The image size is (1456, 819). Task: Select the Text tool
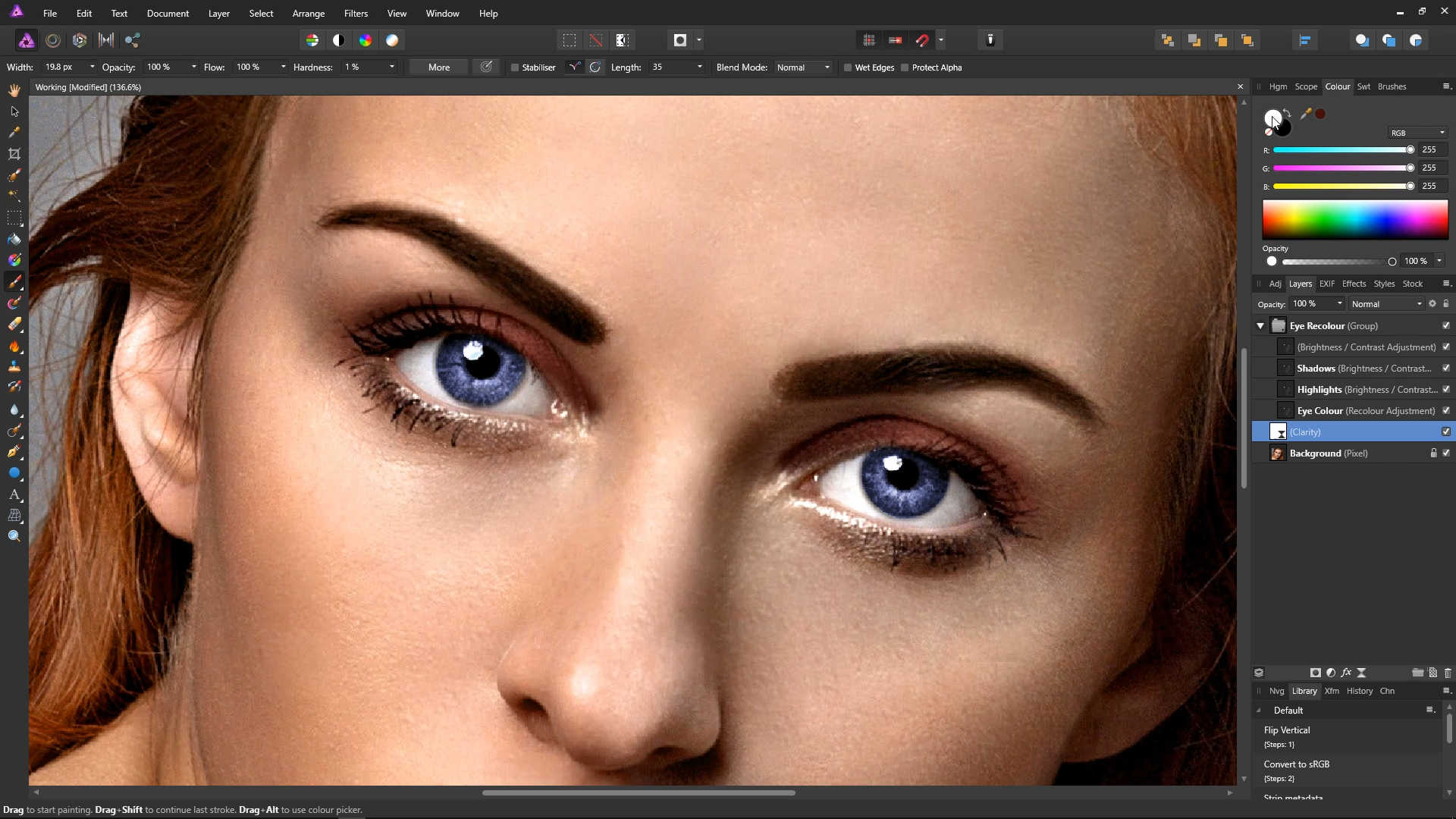coord(14,494)
